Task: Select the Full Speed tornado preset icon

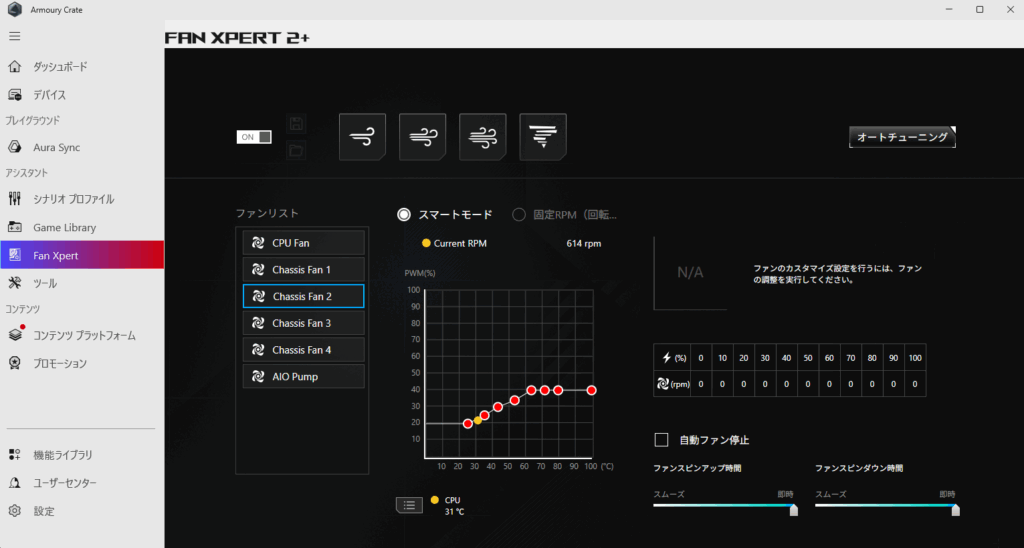Action: (x=543, y=137)
